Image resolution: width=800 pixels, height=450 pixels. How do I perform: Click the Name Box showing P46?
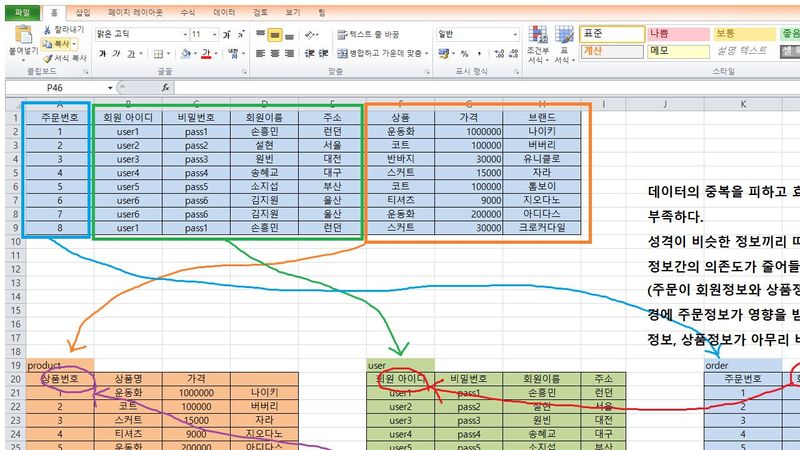[55, 88]
